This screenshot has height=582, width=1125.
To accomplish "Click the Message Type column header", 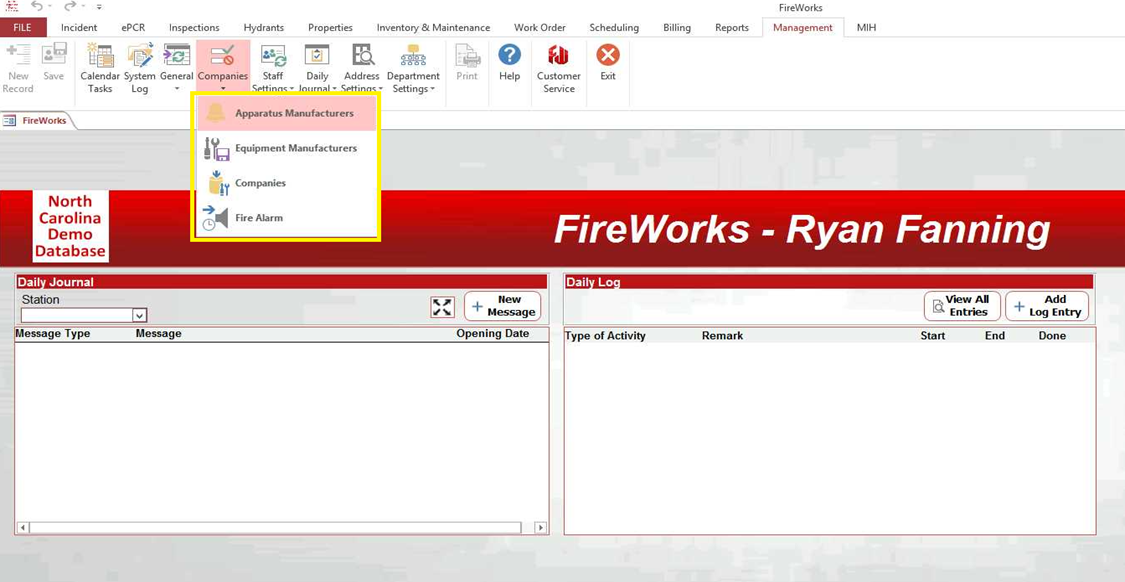I will [x=53, y=334].
